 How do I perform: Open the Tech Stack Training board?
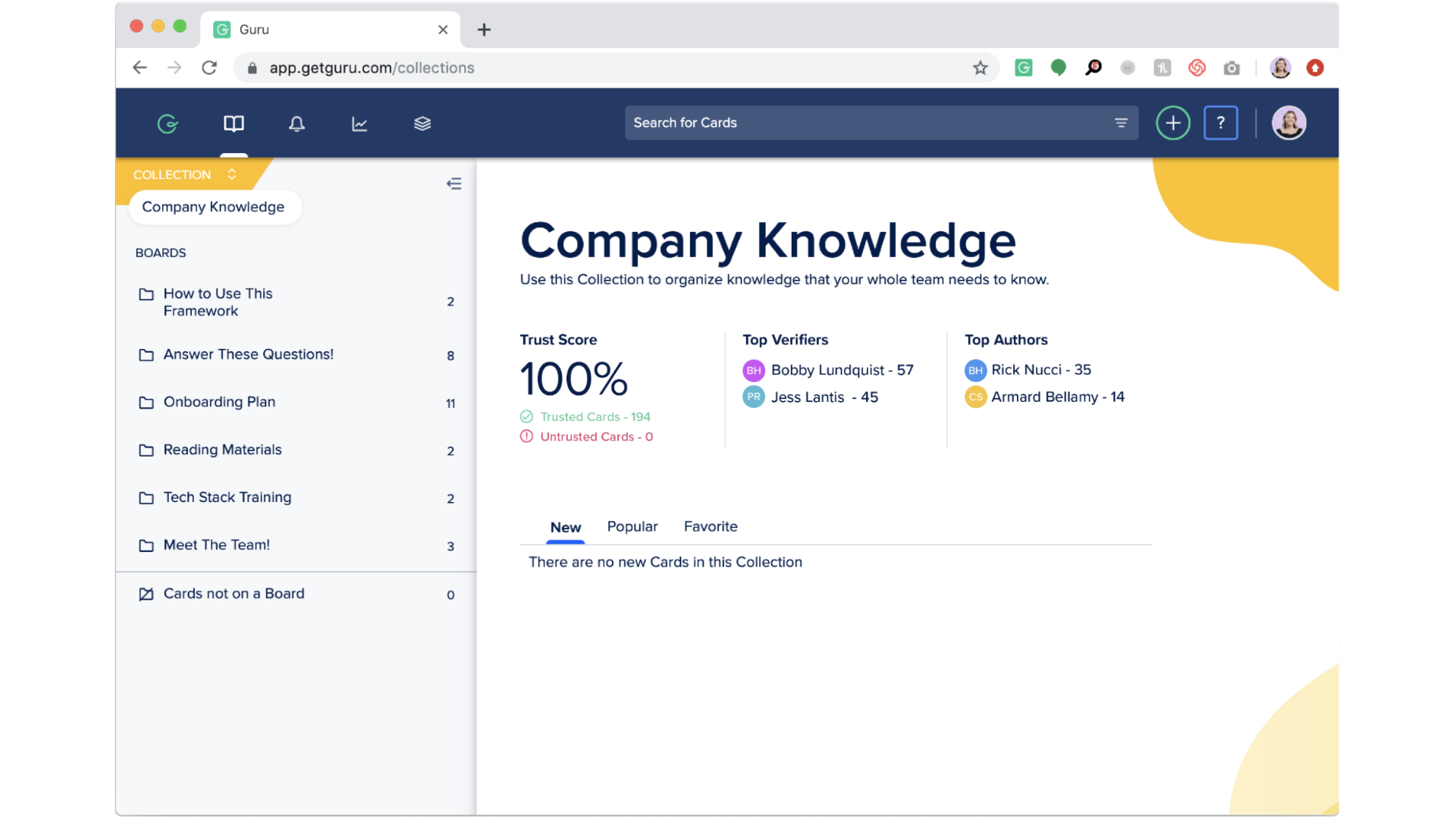coord(296,497)
